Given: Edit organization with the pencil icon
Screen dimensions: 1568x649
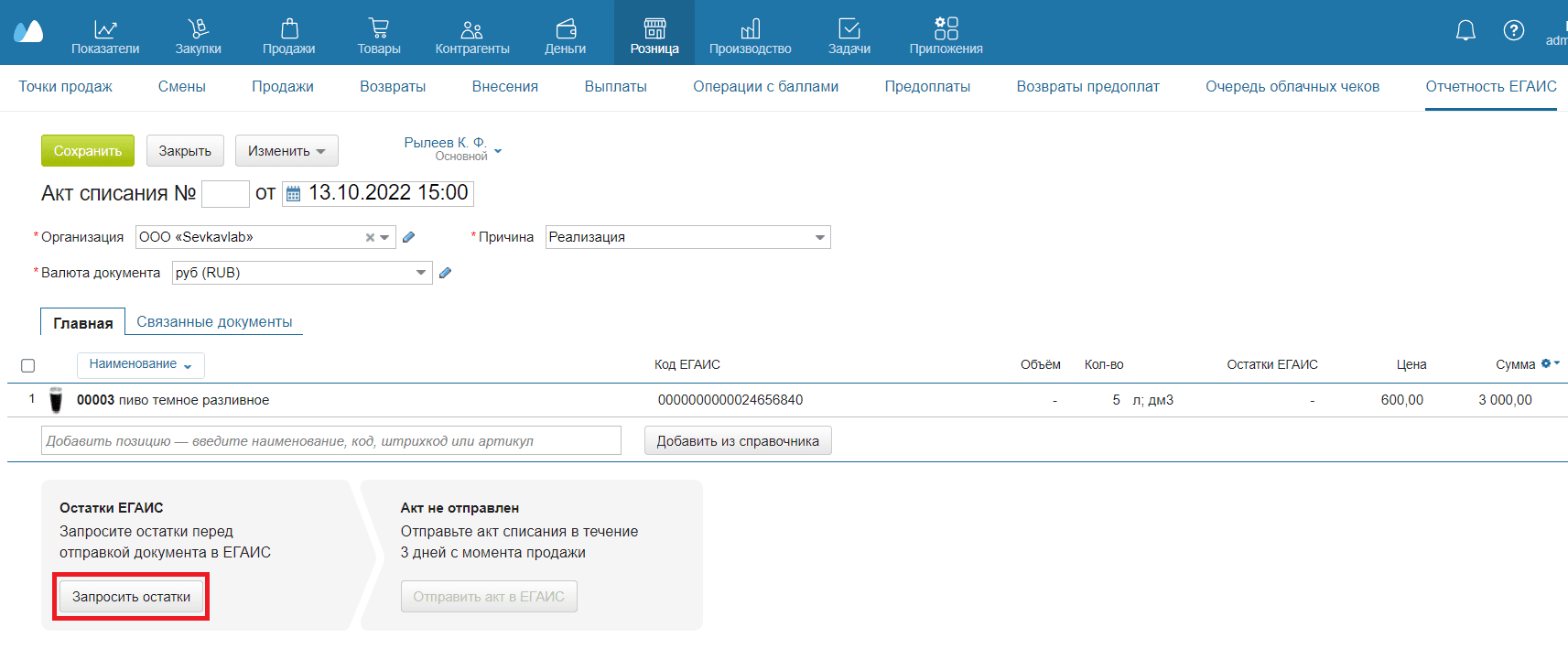Looking at the screenshot, I should click(409, 237).
